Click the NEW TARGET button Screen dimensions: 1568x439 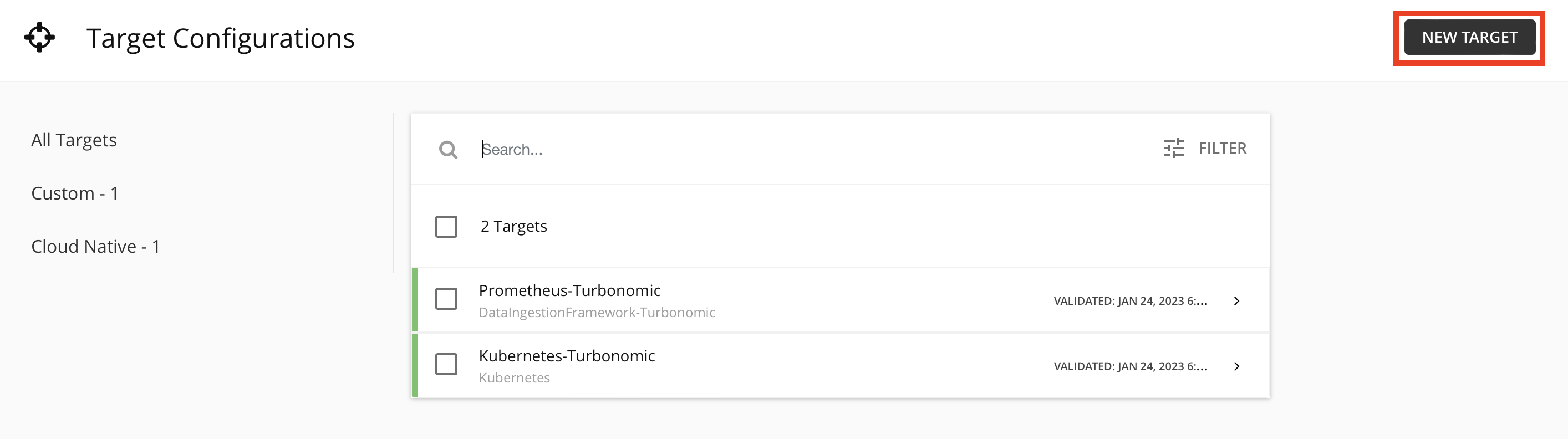[x=1469, y=37]
